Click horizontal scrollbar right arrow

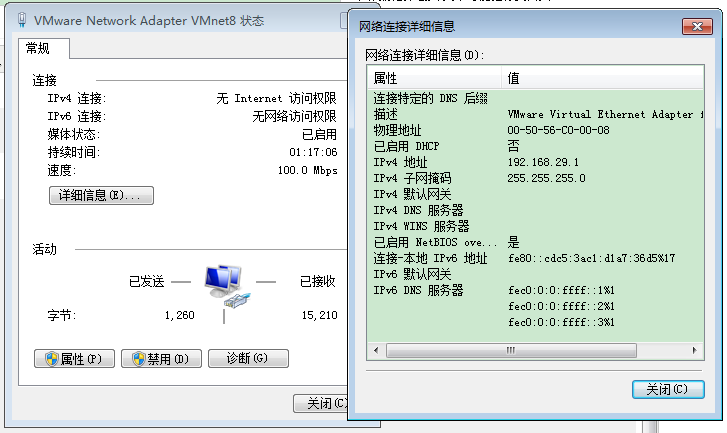(x=694, y=350)
